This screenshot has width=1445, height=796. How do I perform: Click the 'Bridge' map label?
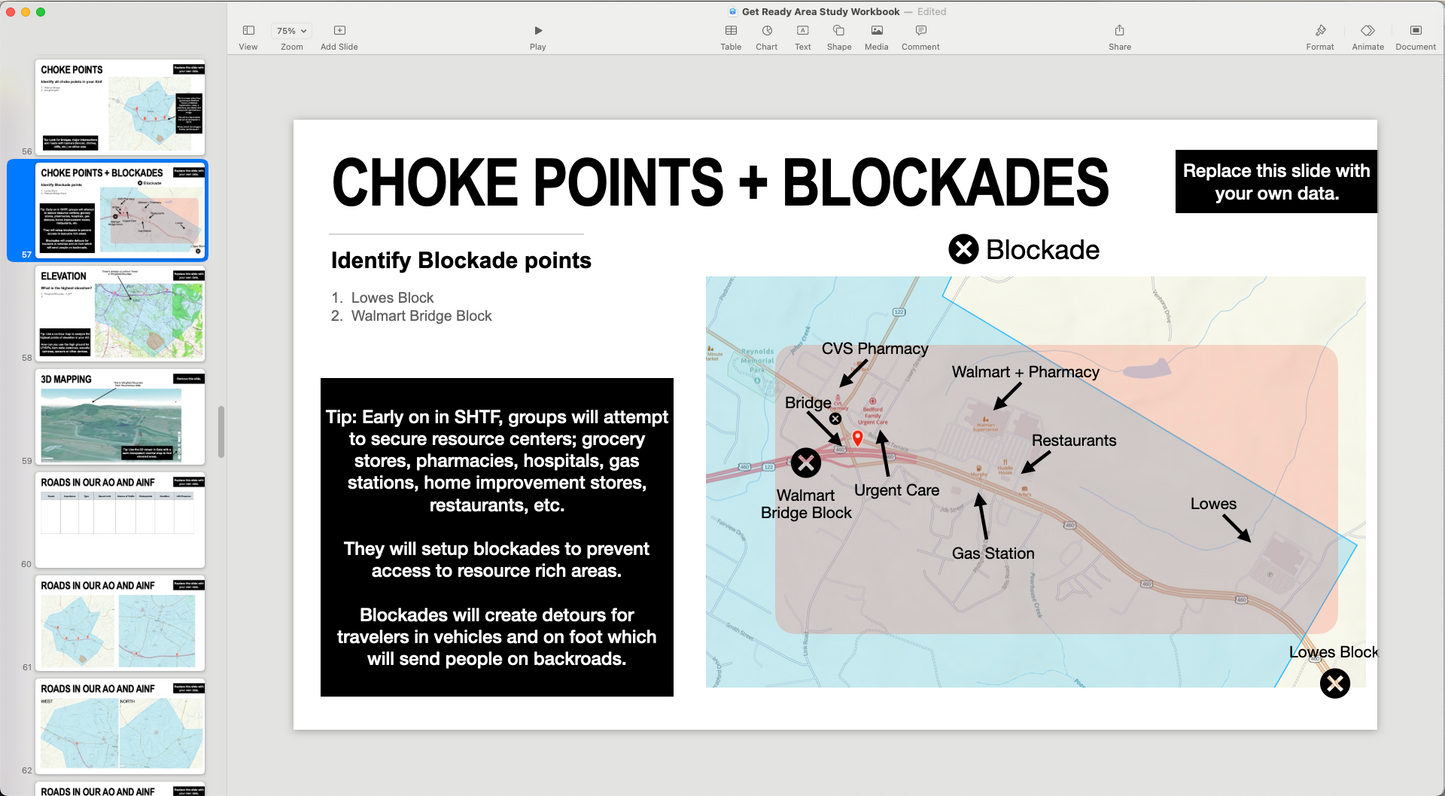pyautogui.click(x=808, y=403)
